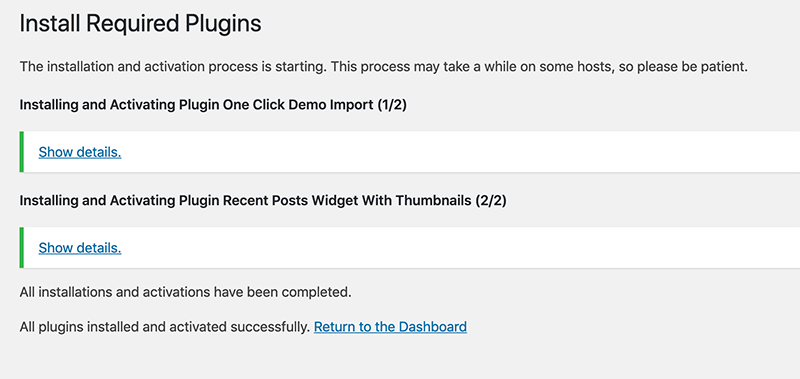
Task: Click the Install Required Plugins page heading
Action: click(140, 24)
